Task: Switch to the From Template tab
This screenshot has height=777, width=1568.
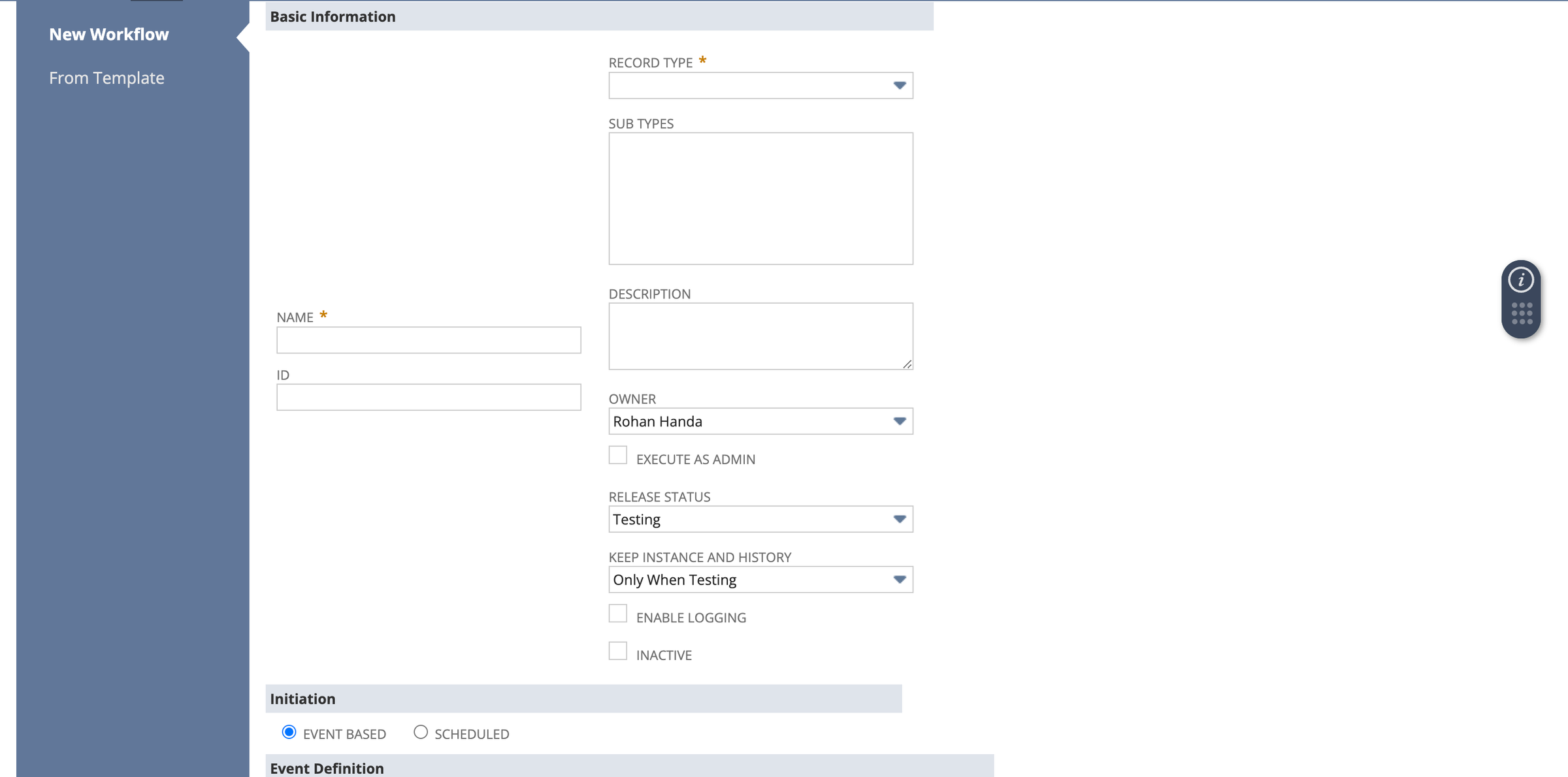Action: [x=106, y=78]
